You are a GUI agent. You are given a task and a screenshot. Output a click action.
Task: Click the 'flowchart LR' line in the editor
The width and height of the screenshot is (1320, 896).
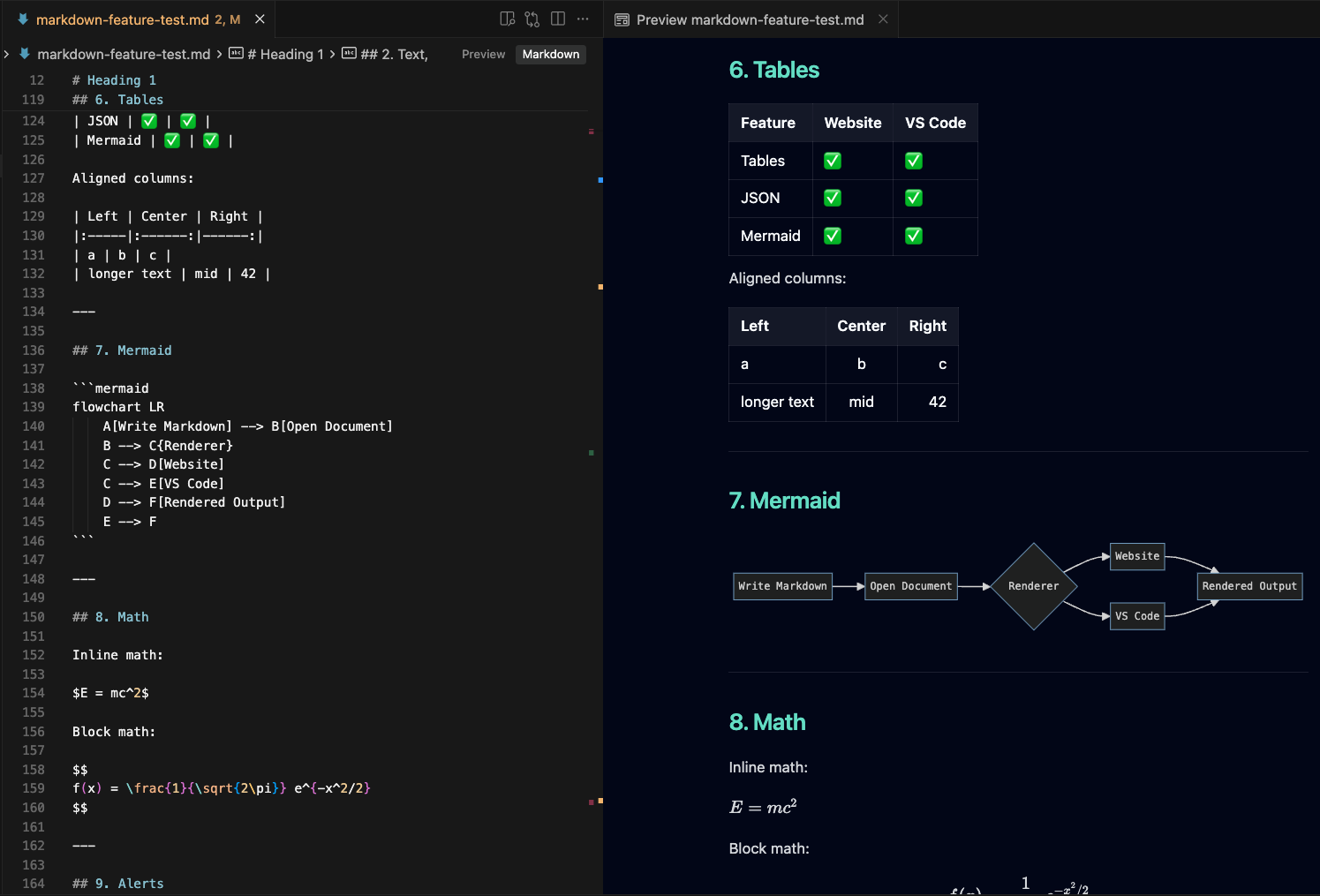118,407
